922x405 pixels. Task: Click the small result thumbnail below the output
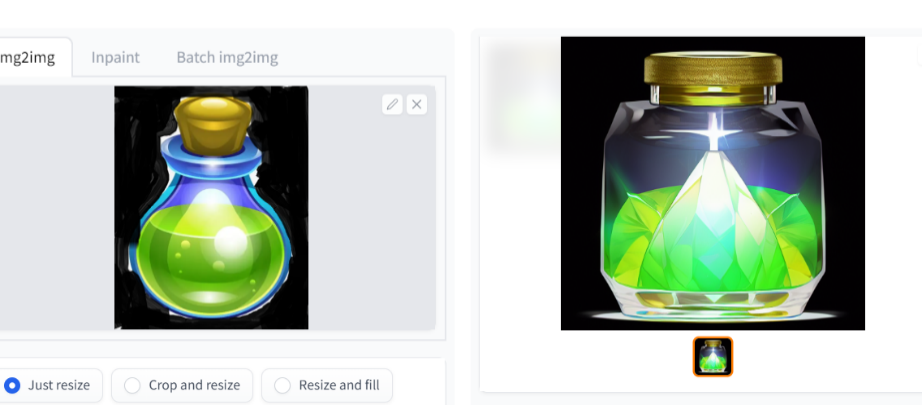click(713, 356)
